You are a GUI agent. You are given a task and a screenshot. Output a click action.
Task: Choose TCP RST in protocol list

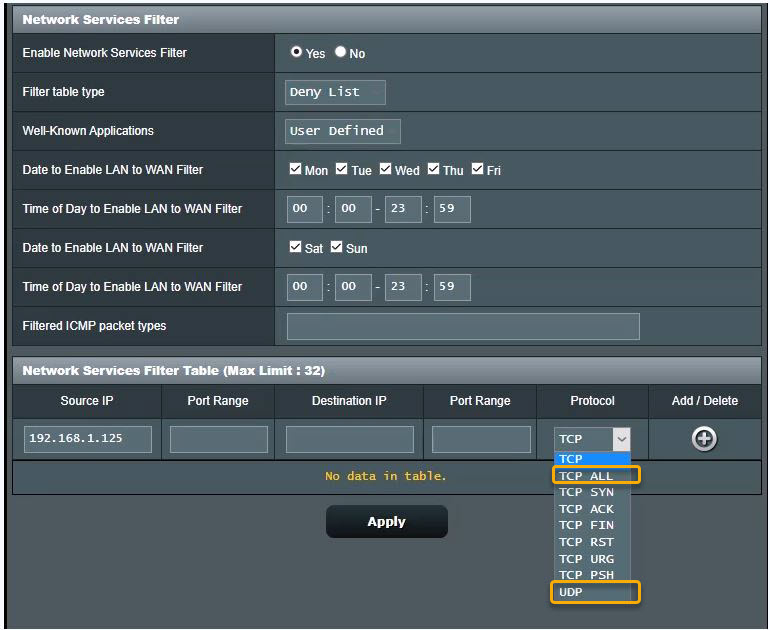tap(592, 542)
